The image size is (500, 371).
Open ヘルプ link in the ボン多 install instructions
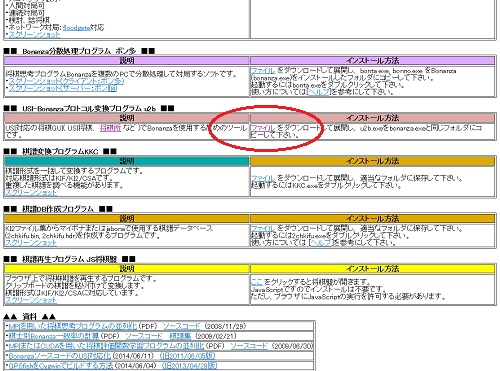tap(319, 92)
